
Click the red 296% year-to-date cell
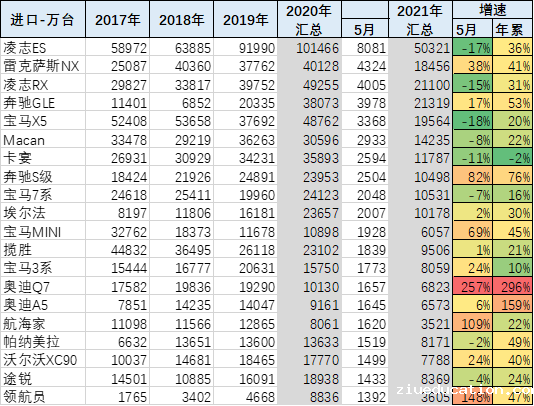(x=513, y=286)
